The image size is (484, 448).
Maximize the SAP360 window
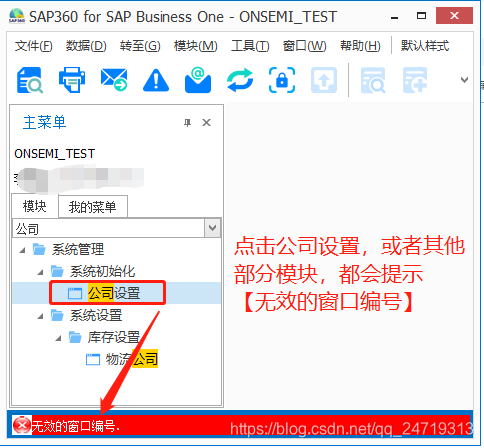pyautogui.click(x=421, y=16)
